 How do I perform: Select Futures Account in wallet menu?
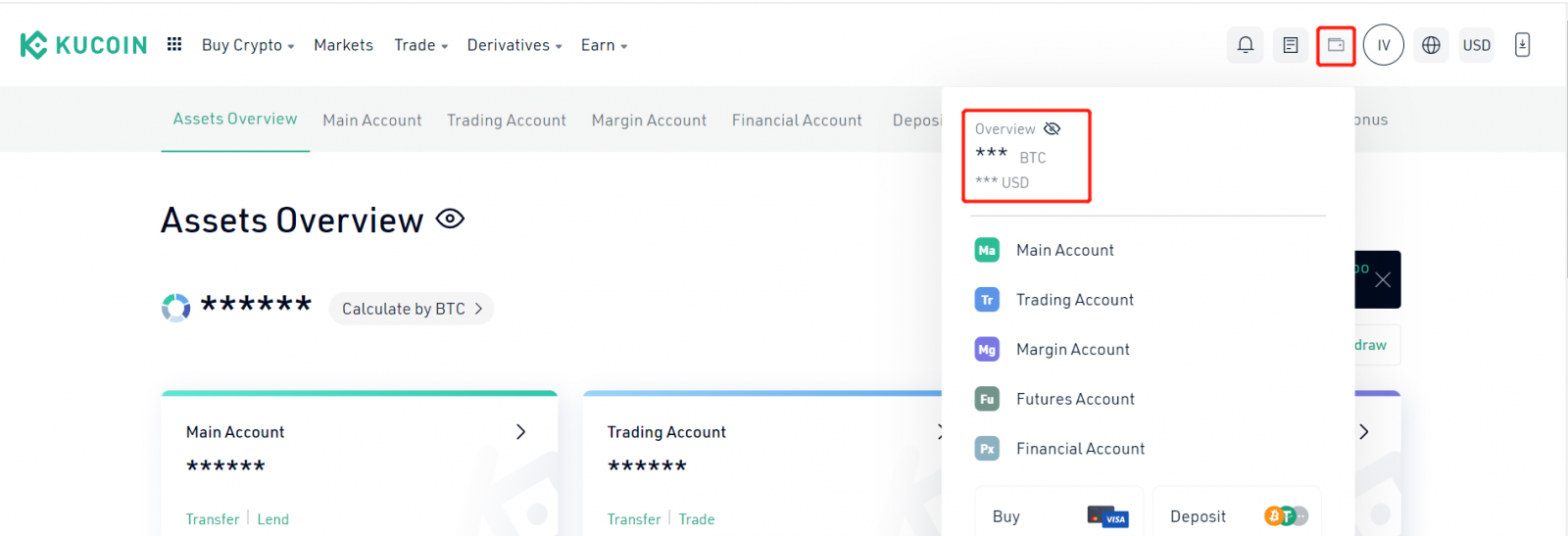(x=1075, y=399)
